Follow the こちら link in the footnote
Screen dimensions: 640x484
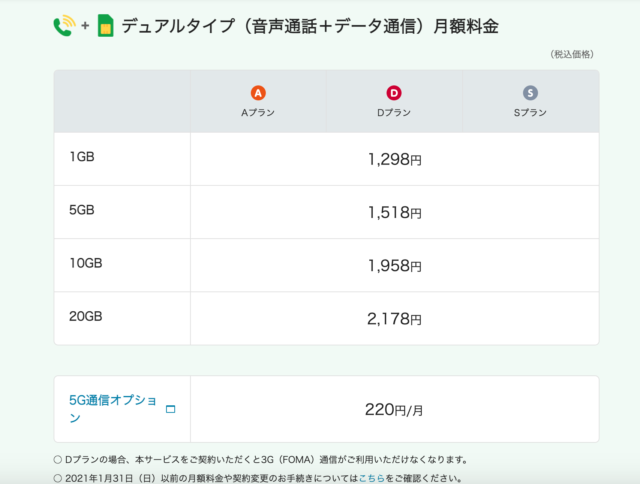[x=372, y=478]
